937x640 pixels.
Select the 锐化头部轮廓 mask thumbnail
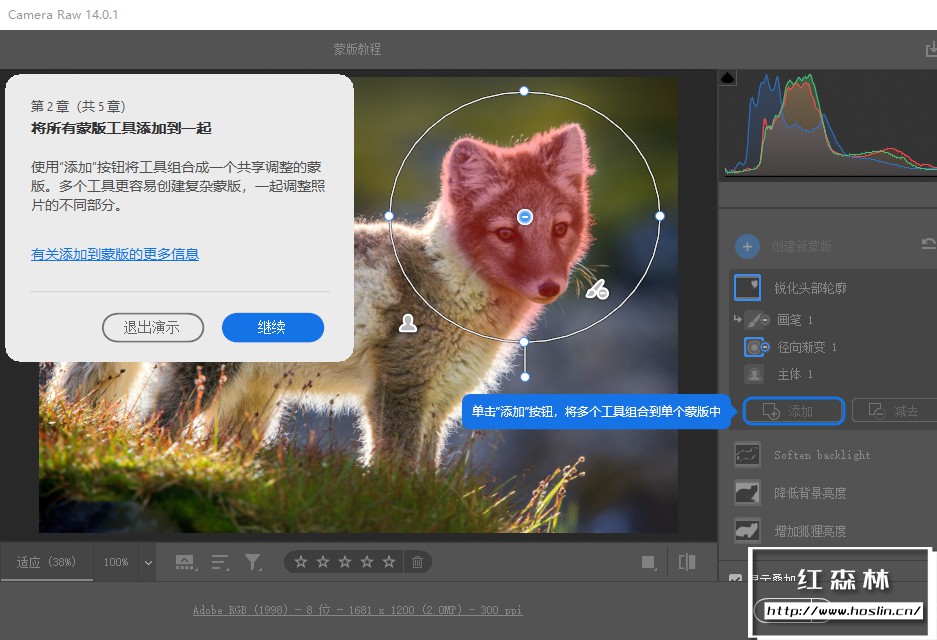coord(747,288)
